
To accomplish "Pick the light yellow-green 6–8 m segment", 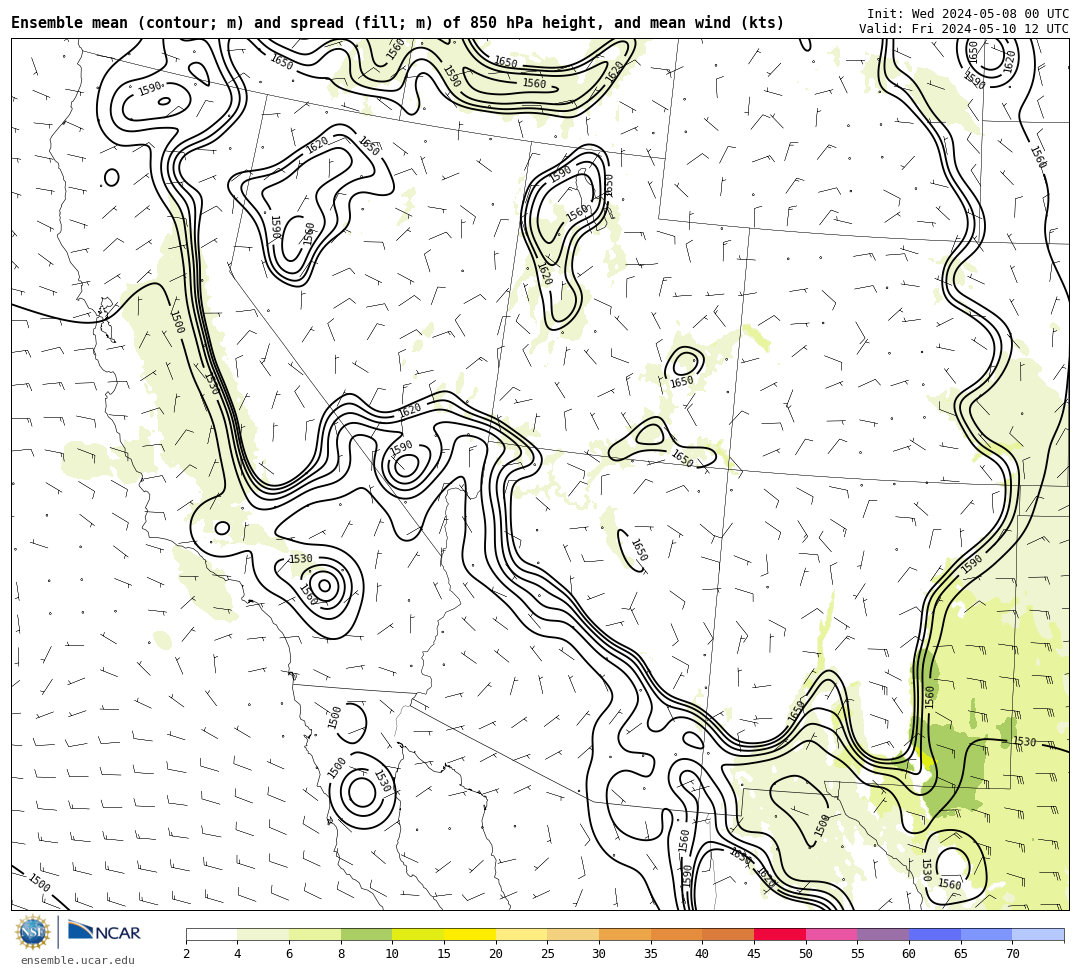I will 315,935.
